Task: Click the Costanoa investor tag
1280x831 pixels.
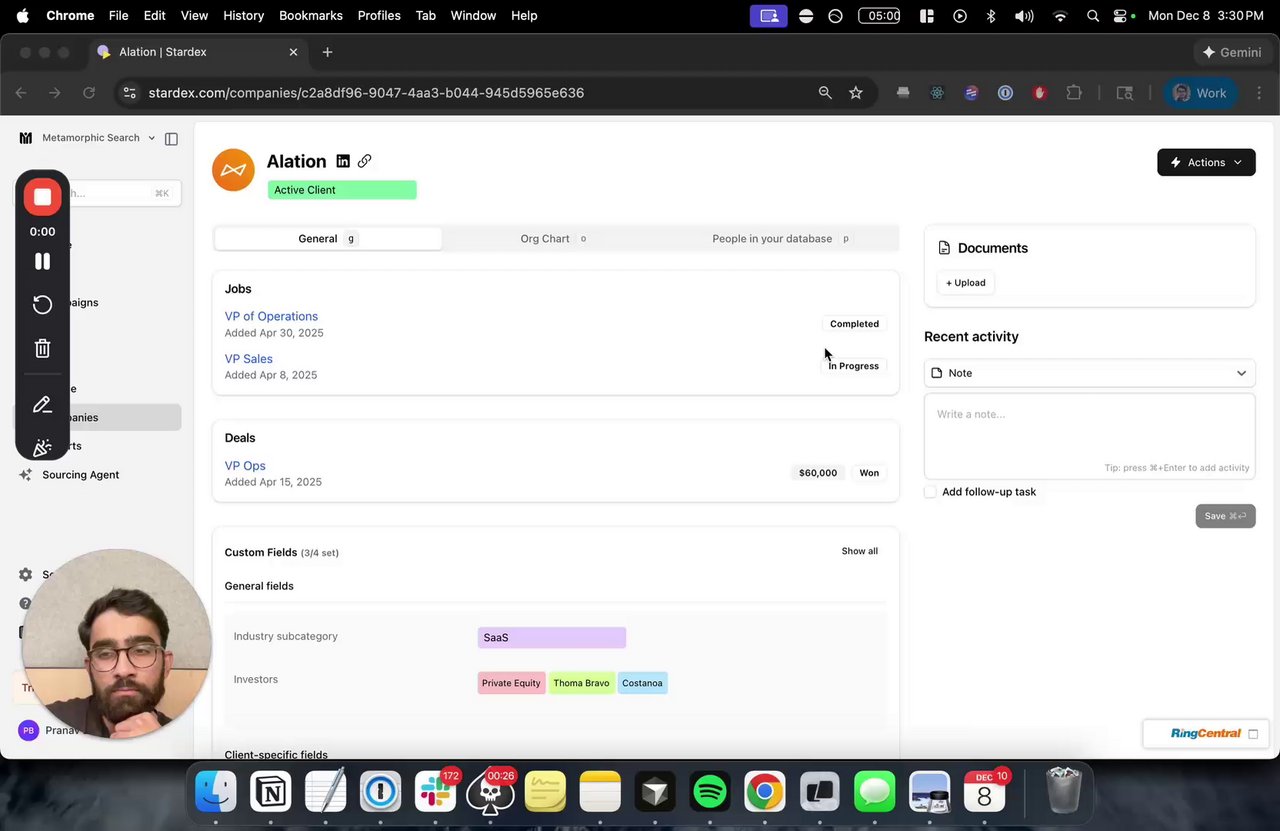Action: [642, 683]
